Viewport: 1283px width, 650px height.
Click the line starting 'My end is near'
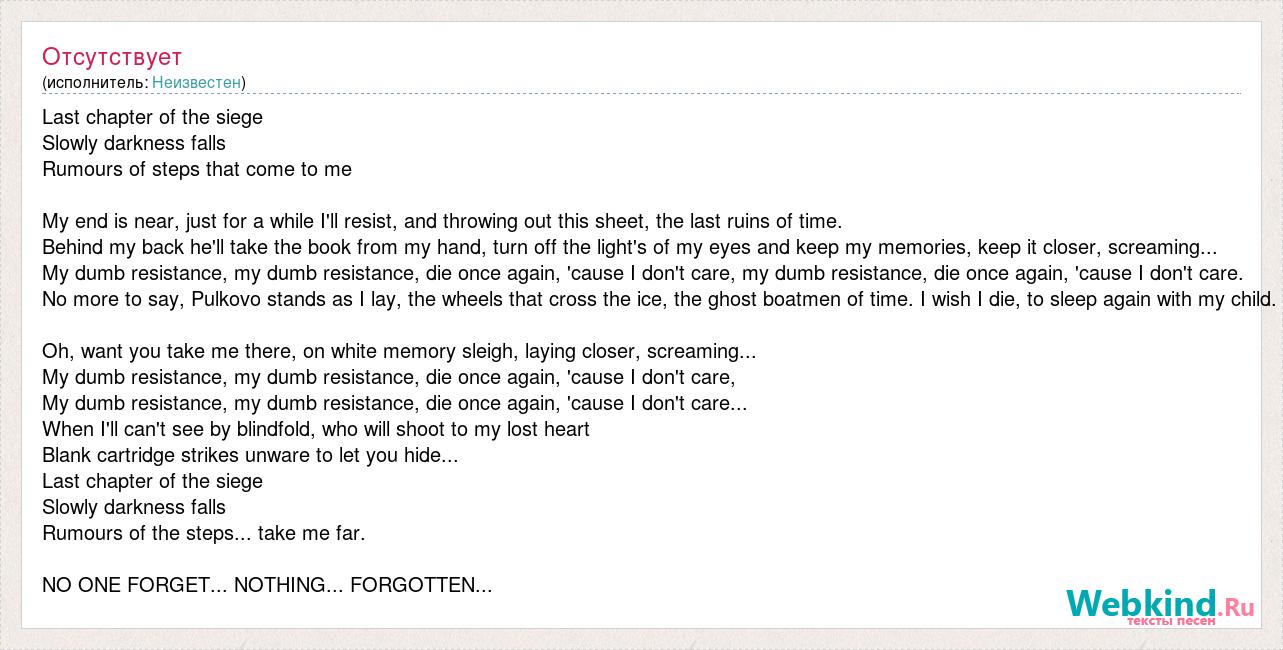point(442,221)
